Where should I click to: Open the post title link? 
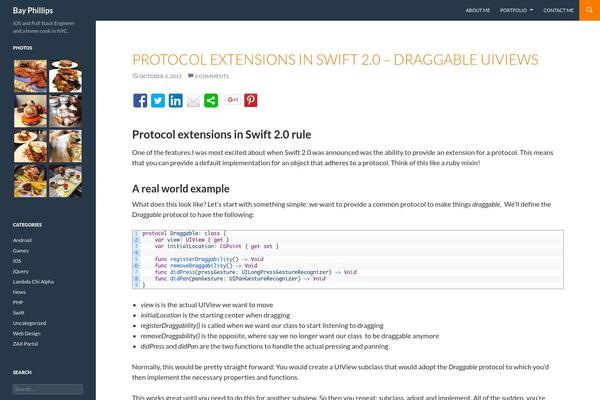[335, 60]
